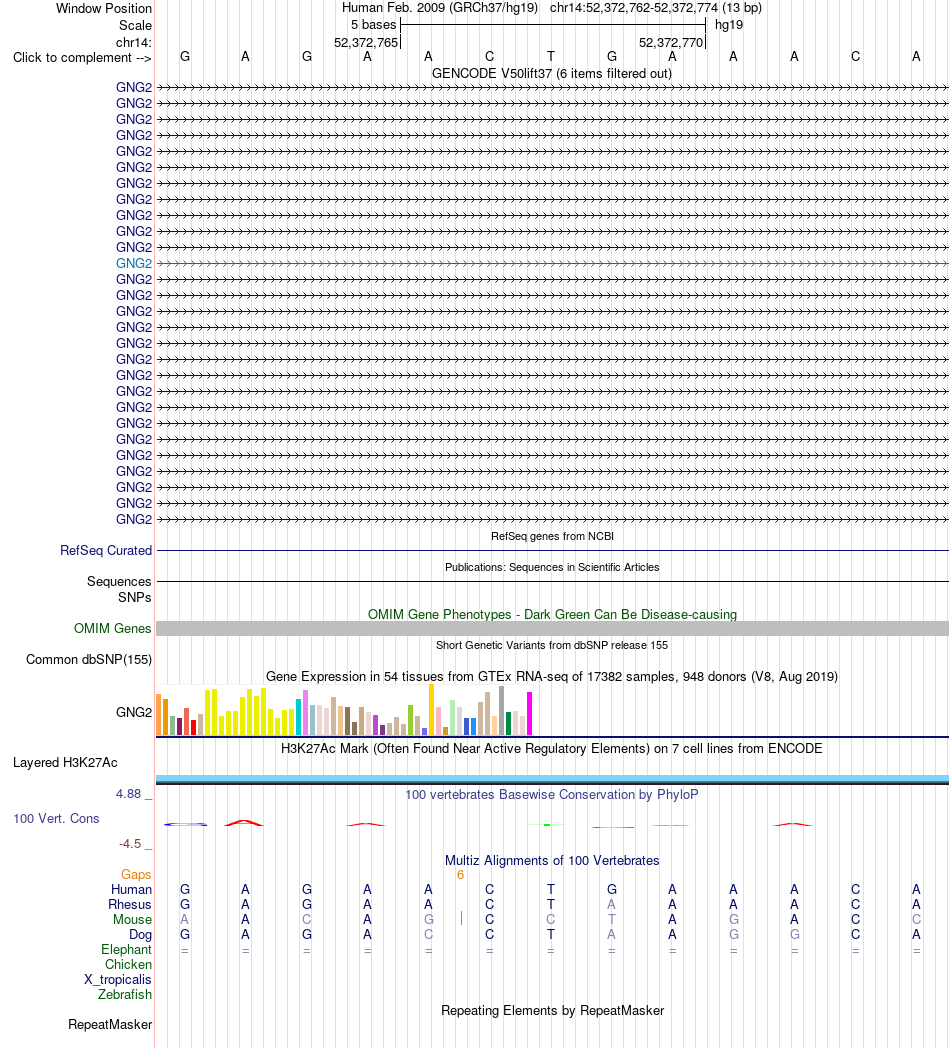This screenshot has height=1048, width=950.
Task: Click the Mouse alignment row label
Action: click(x=132, y=920)
